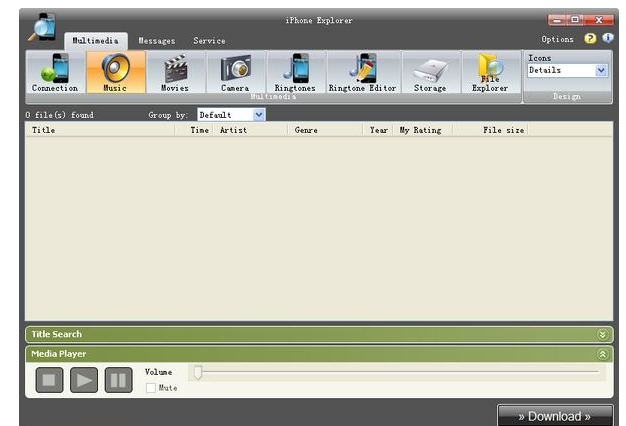Screen dimensions: 626x426
Task: Open the Details view dropdown
Action: point(568,71)
